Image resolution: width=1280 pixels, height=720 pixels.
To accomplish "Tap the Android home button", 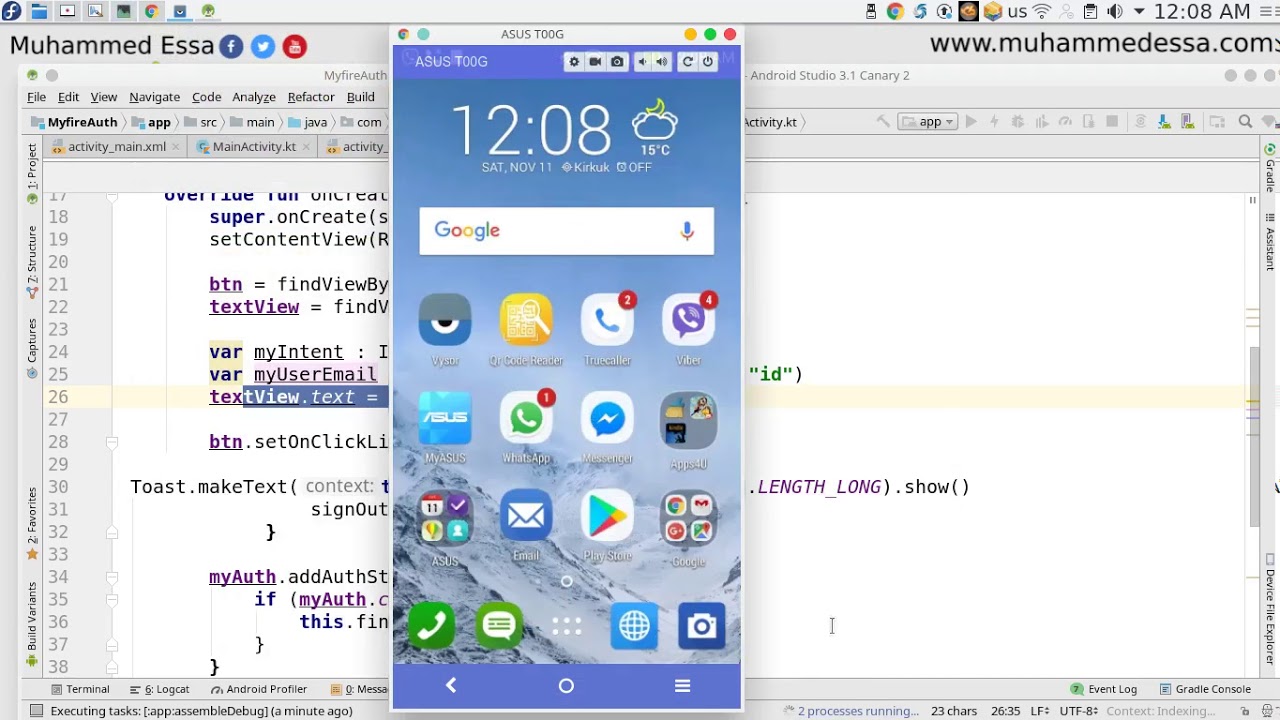I will [x=566, y=685].
